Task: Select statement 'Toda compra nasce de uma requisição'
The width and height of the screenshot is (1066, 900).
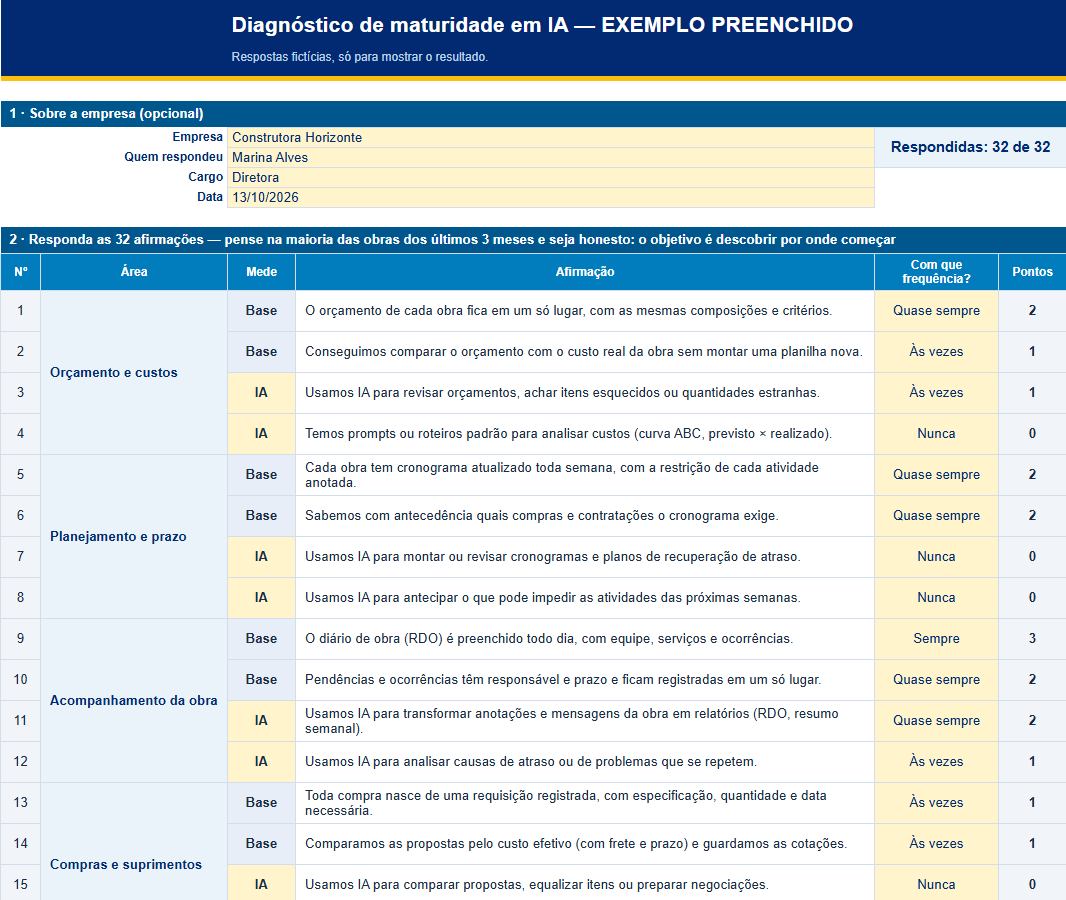Action: pos(585,803)
